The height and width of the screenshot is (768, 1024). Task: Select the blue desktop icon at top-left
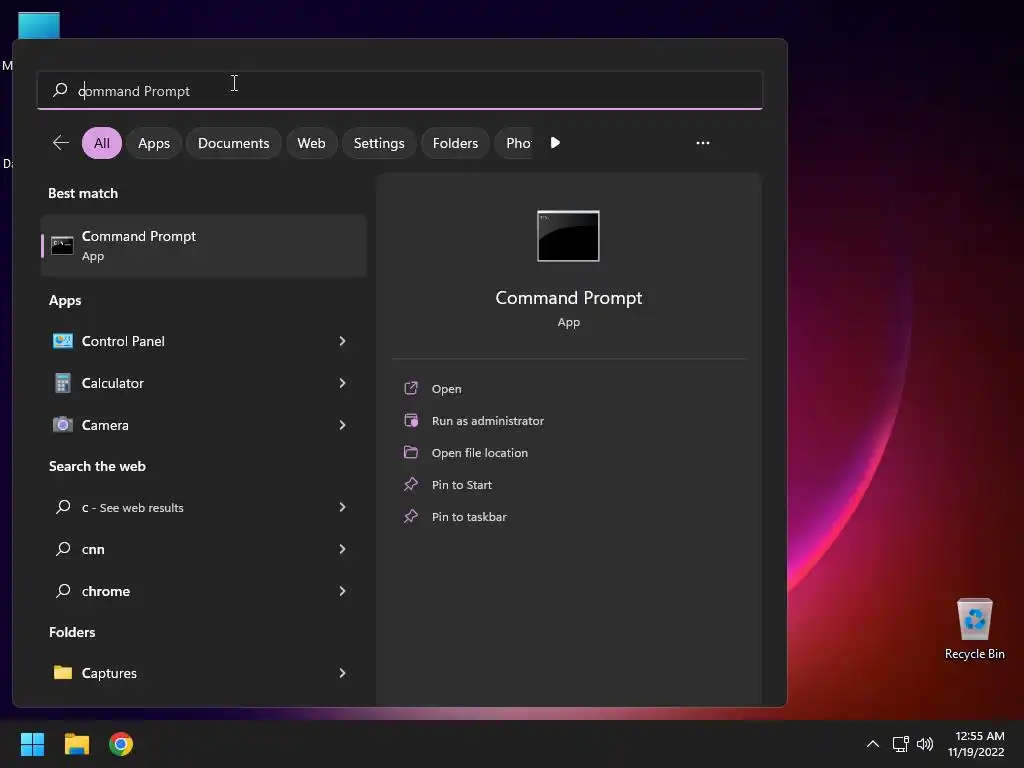tap(39, 25)
